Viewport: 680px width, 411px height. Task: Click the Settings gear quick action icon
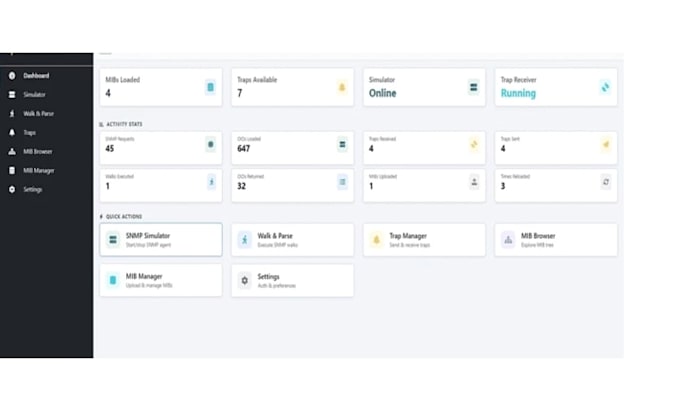[245, 281]
